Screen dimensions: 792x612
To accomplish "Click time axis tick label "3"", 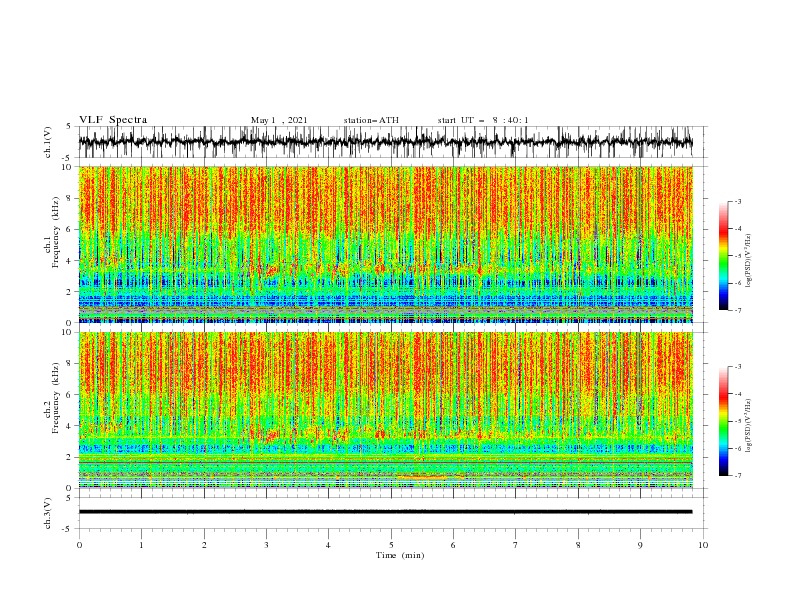I will (266, 545).
